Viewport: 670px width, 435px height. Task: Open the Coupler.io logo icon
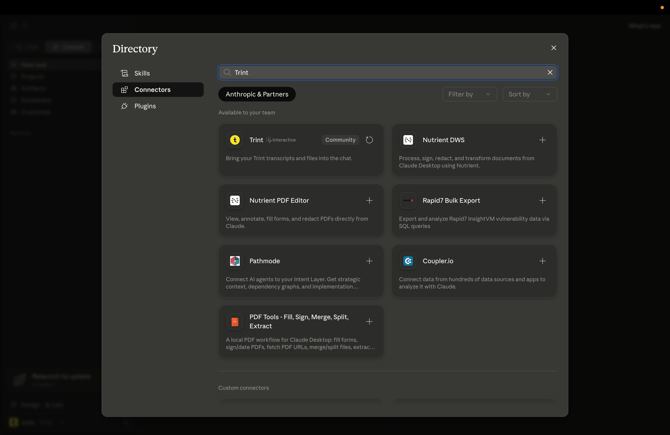408,261
